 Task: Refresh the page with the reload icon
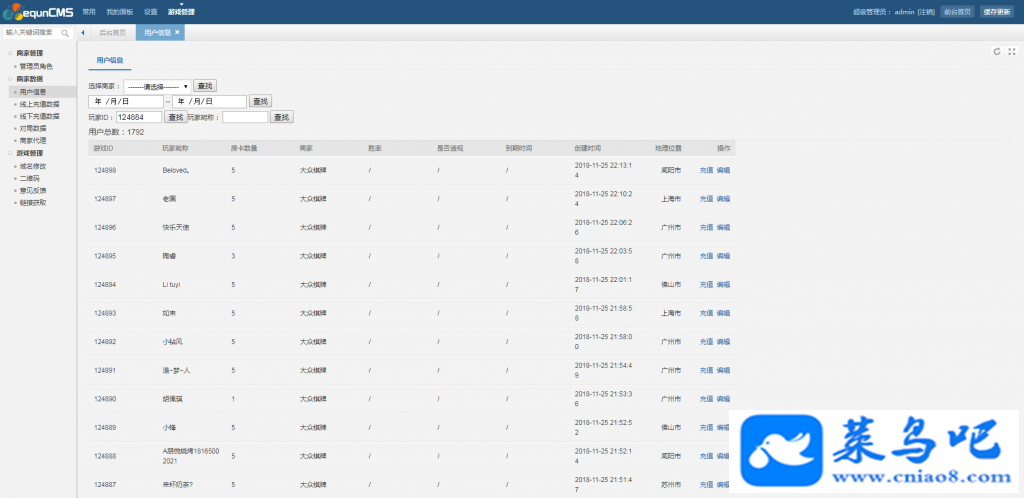pos(997,52)
